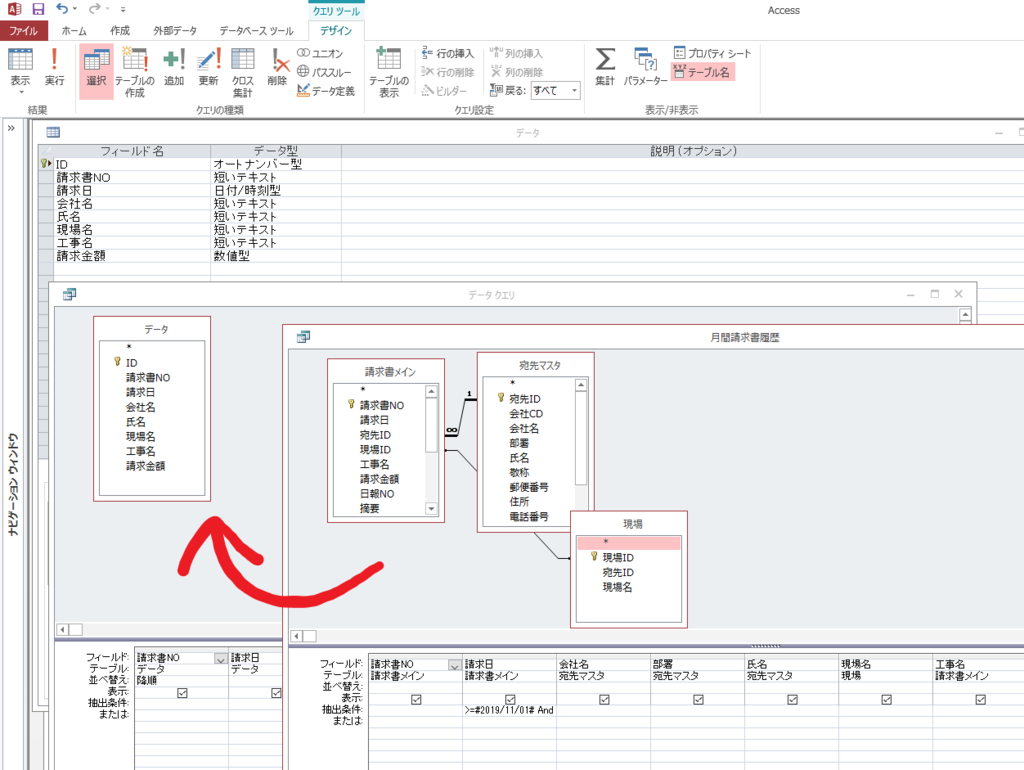Select the クロス集計 (Crosstab) query icon
This screenshot has height=770, width=1024.
click(243, 71)
